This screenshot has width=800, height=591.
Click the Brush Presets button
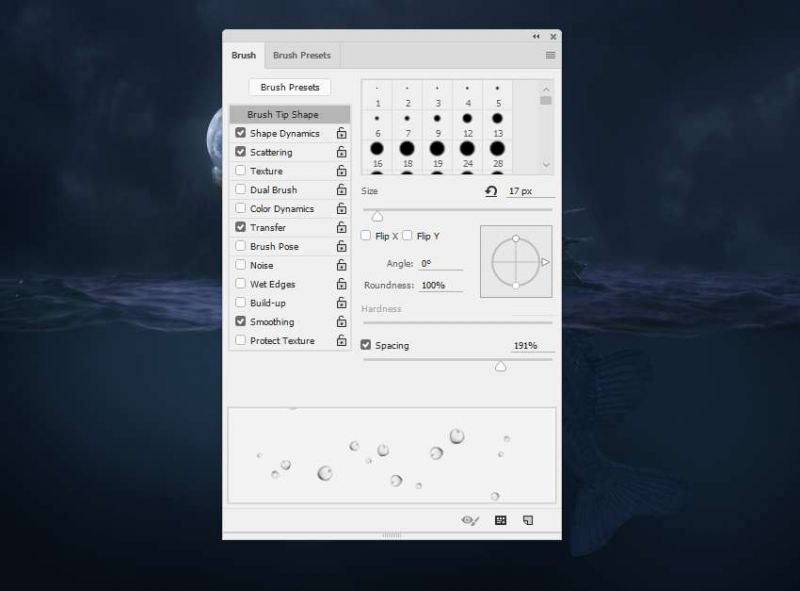click(290, 88)
